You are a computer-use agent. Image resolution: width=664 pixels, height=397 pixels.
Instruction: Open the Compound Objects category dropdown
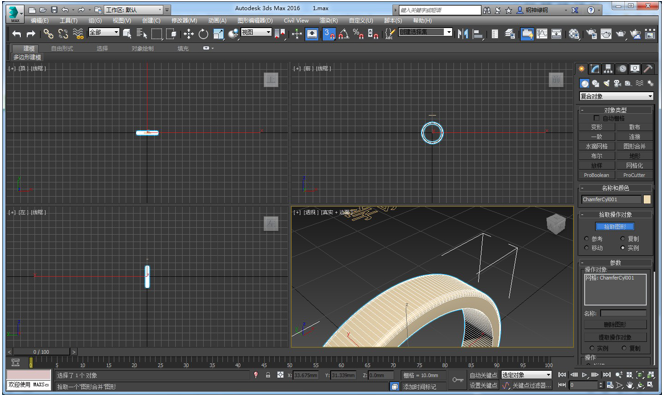(616, 96)
